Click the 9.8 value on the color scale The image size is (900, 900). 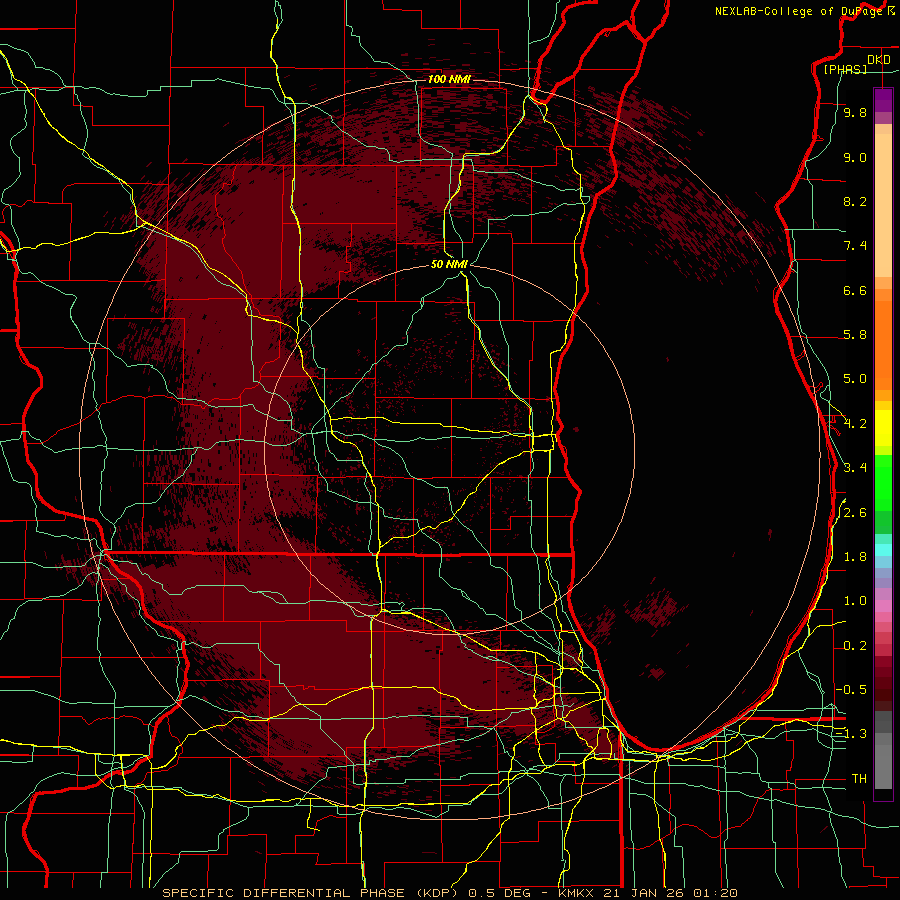[855, 112]
